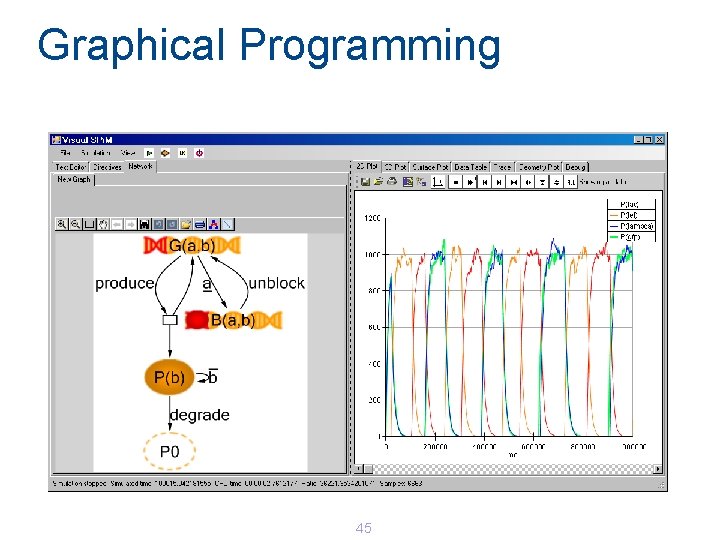Click the vertical expand plot button

coord(557,182)
